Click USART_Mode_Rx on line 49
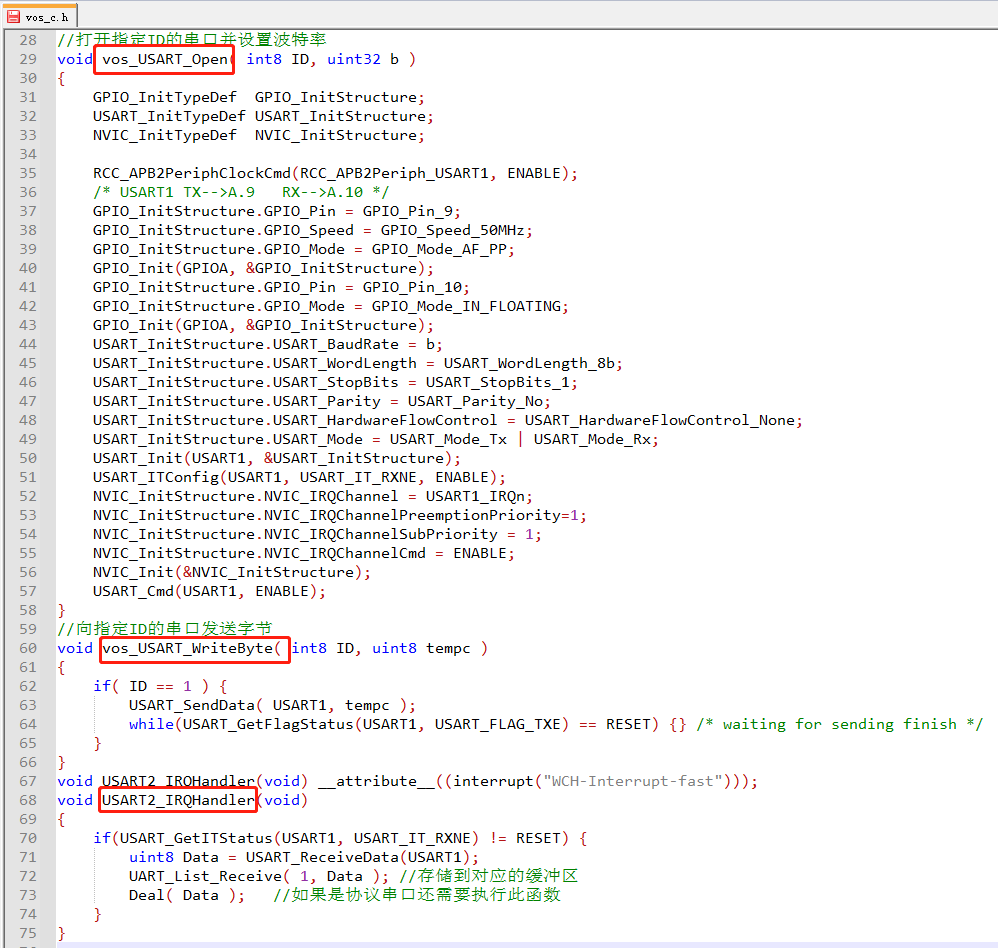Screen dimensions: 998x948 592,439
